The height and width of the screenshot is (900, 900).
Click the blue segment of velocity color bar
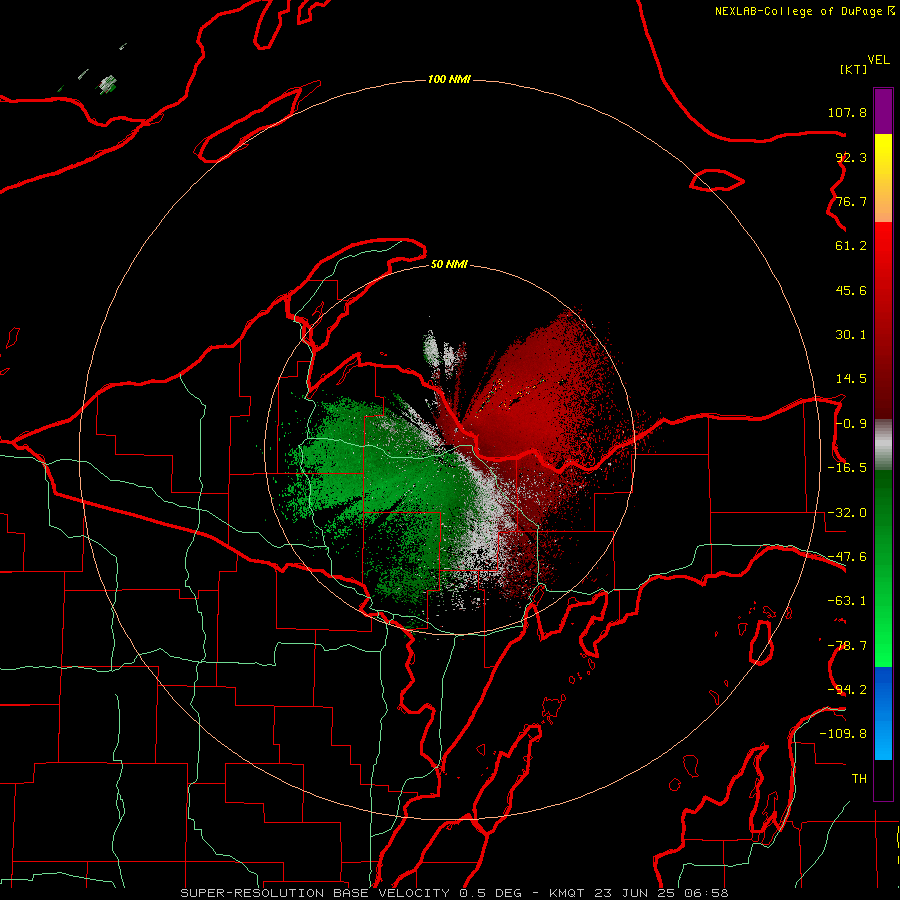tap(883, 713)
